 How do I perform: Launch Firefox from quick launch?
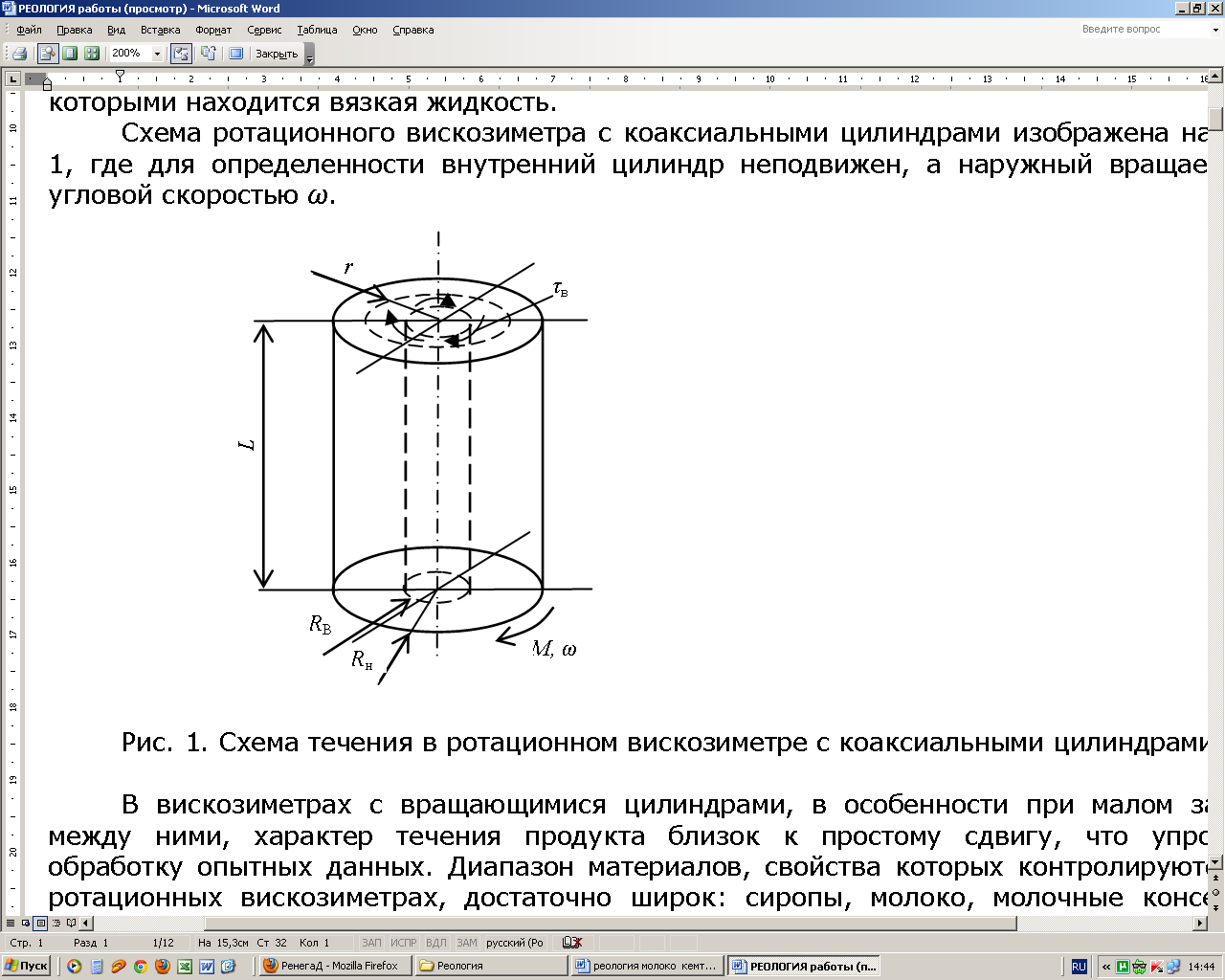tap(163, 966)
